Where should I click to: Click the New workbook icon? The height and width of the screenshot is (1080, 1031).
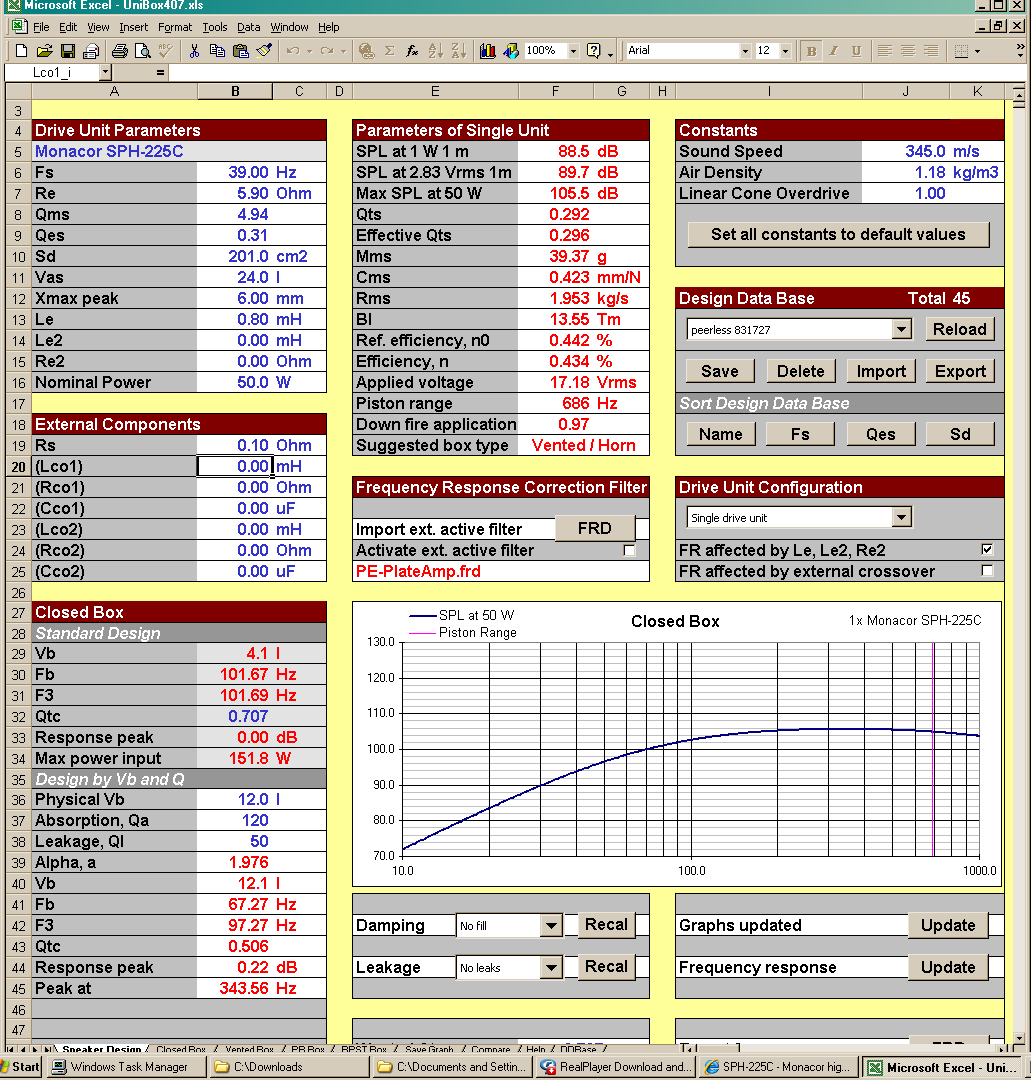[x=21, y=50]
